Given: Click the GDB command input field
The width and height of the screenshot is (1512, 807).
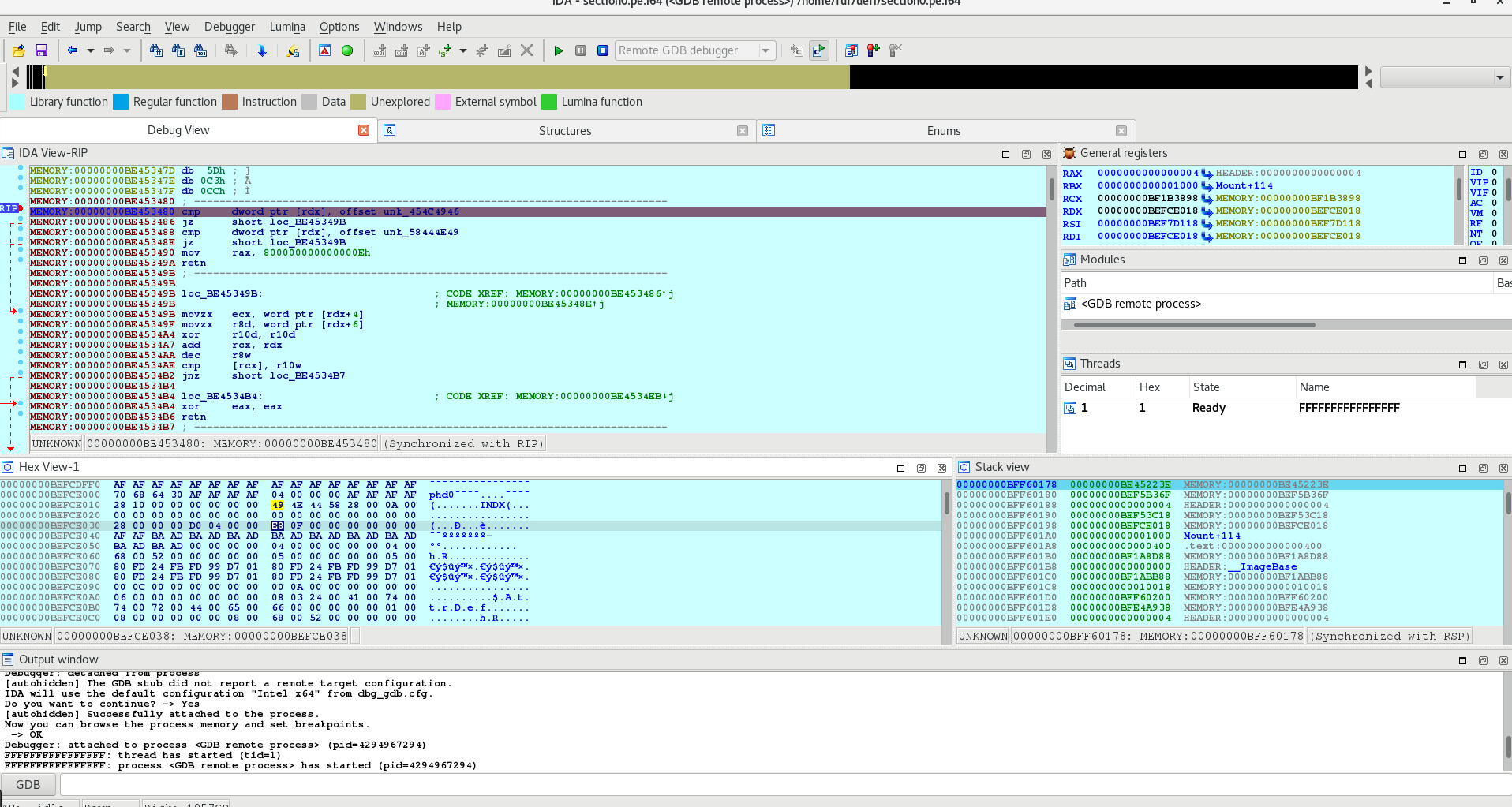Looking at the screenshot, I should (781, 785).
